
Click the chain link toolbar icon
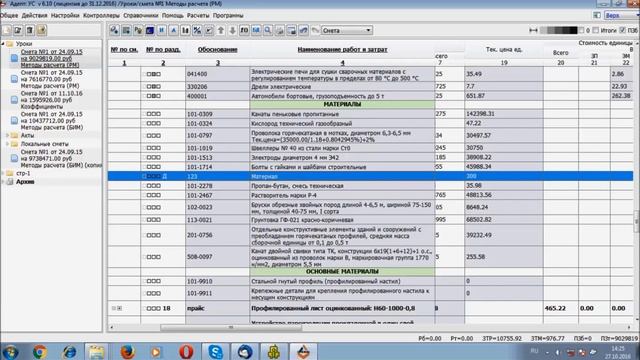(304, 30)
